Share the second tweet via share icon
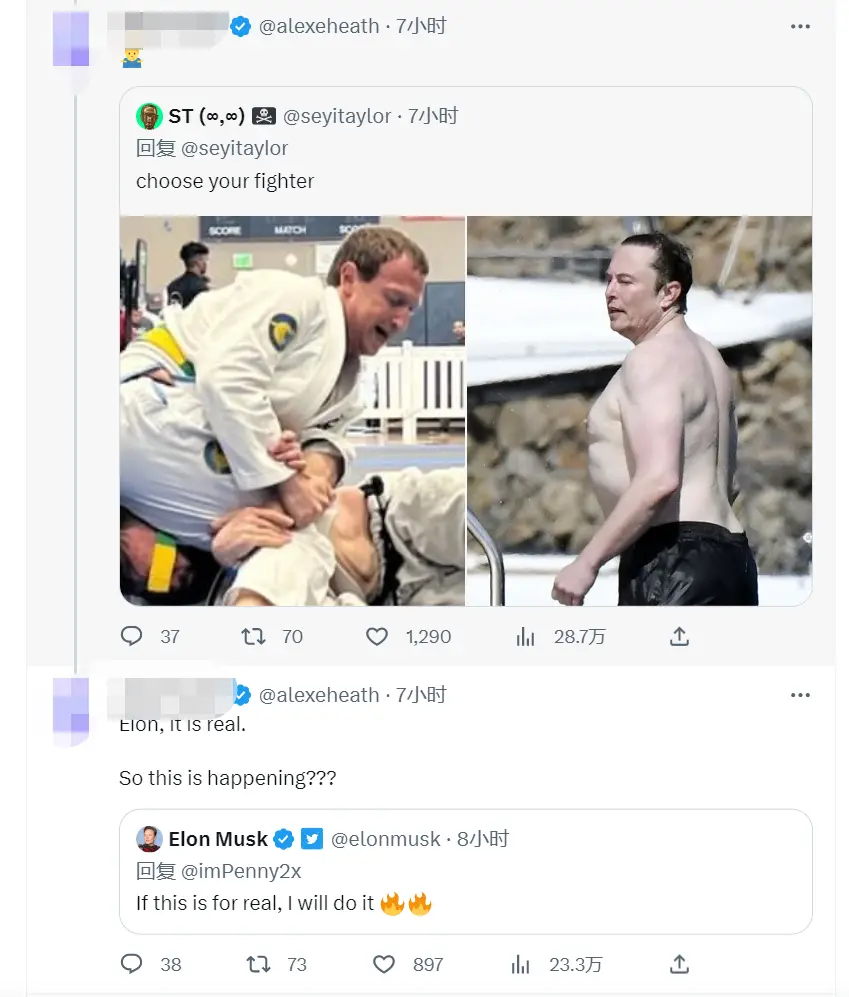Image resolution: width=849 pixels, height=997 pixels. tap(679, 964)
